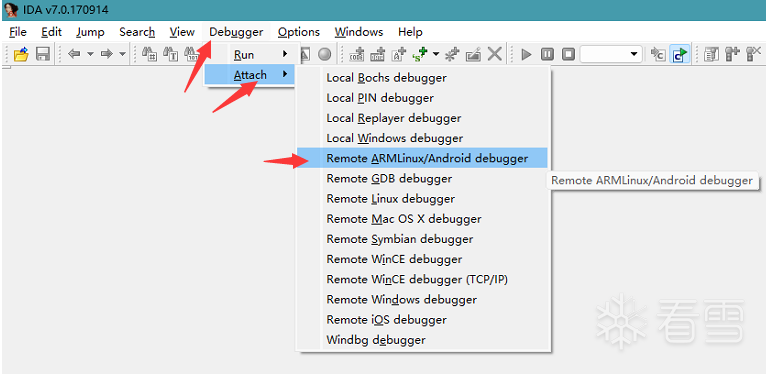Click the X undefine icon

[495, 54]
